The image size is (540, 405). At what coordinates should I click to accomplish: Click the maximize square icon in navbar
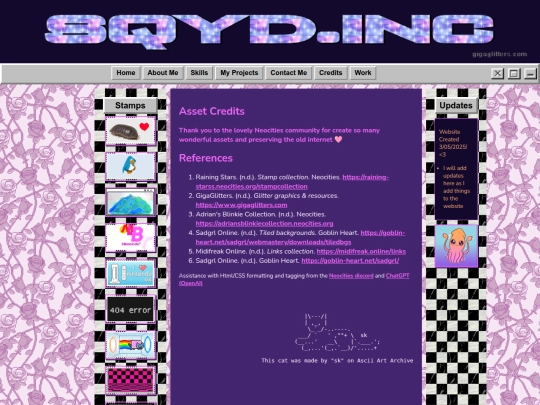(x=514, y=73)
